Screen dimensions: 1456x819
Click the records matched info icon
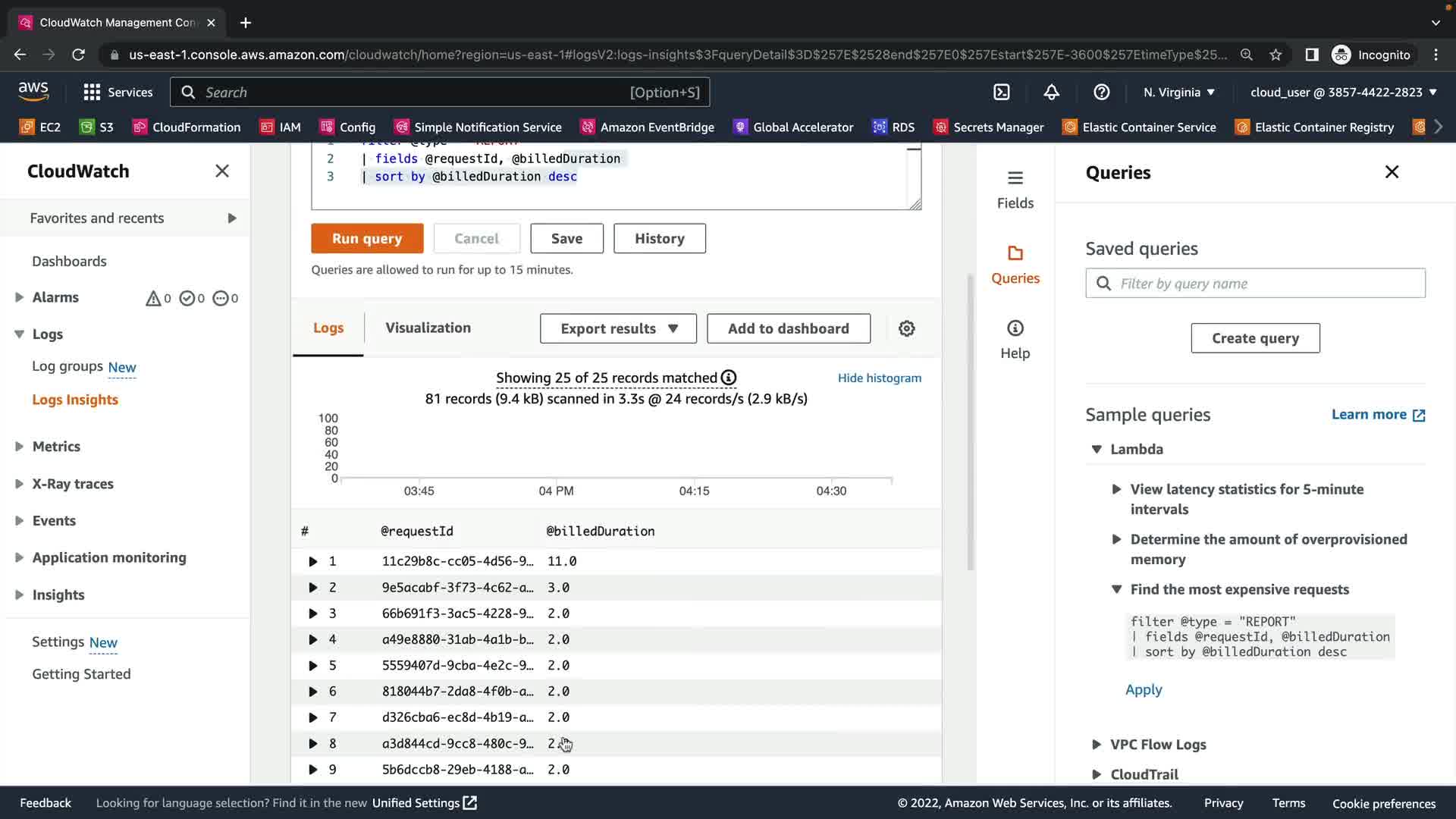coord(729,378)
